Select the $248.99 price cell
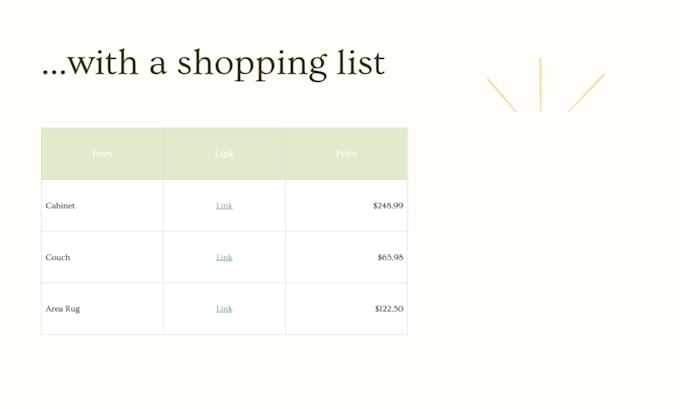The image size is (680, 409). (x=347, y=206)
